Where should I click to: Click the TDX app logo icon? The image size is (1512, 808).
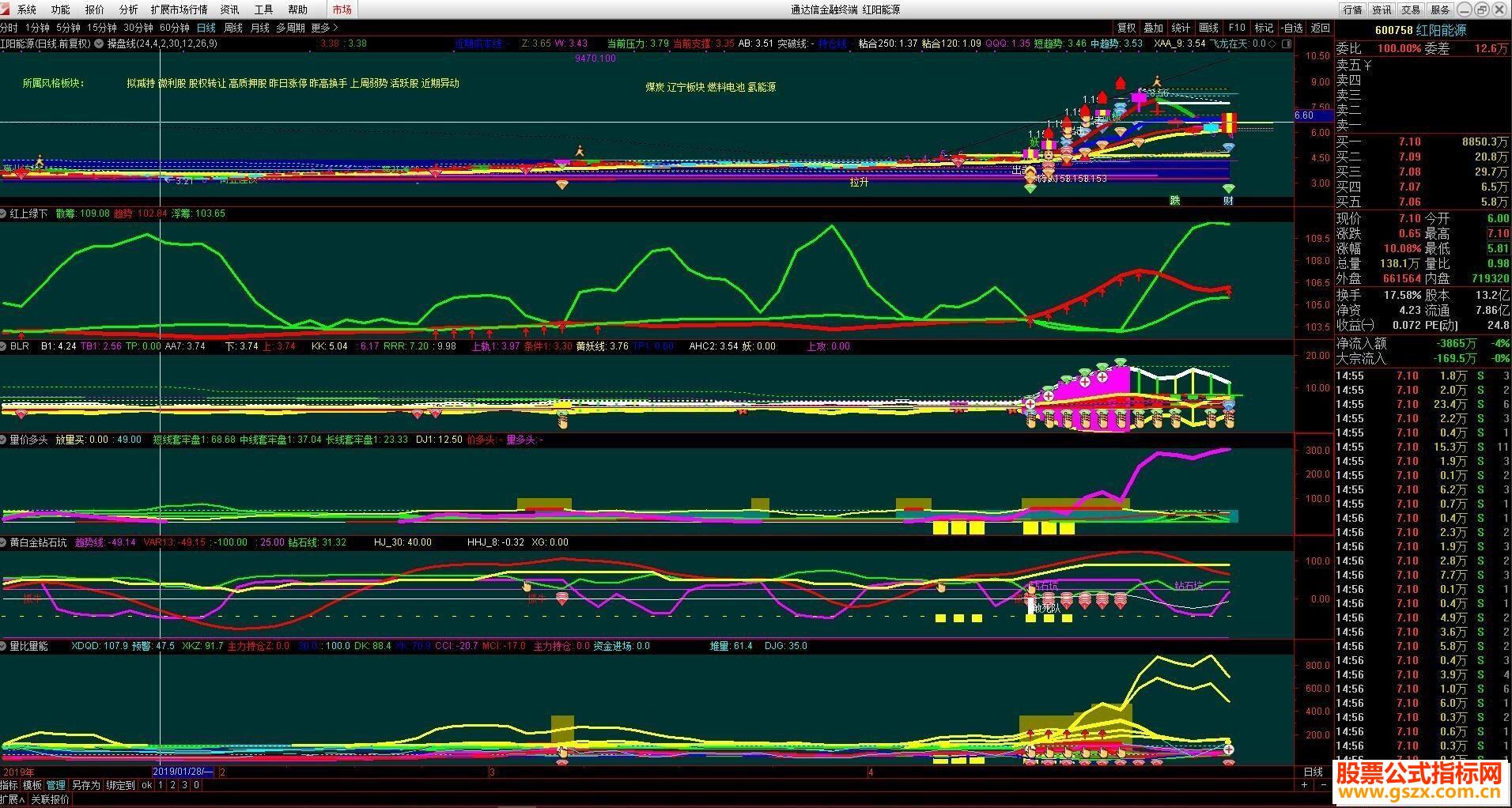(x=6, y=9)
